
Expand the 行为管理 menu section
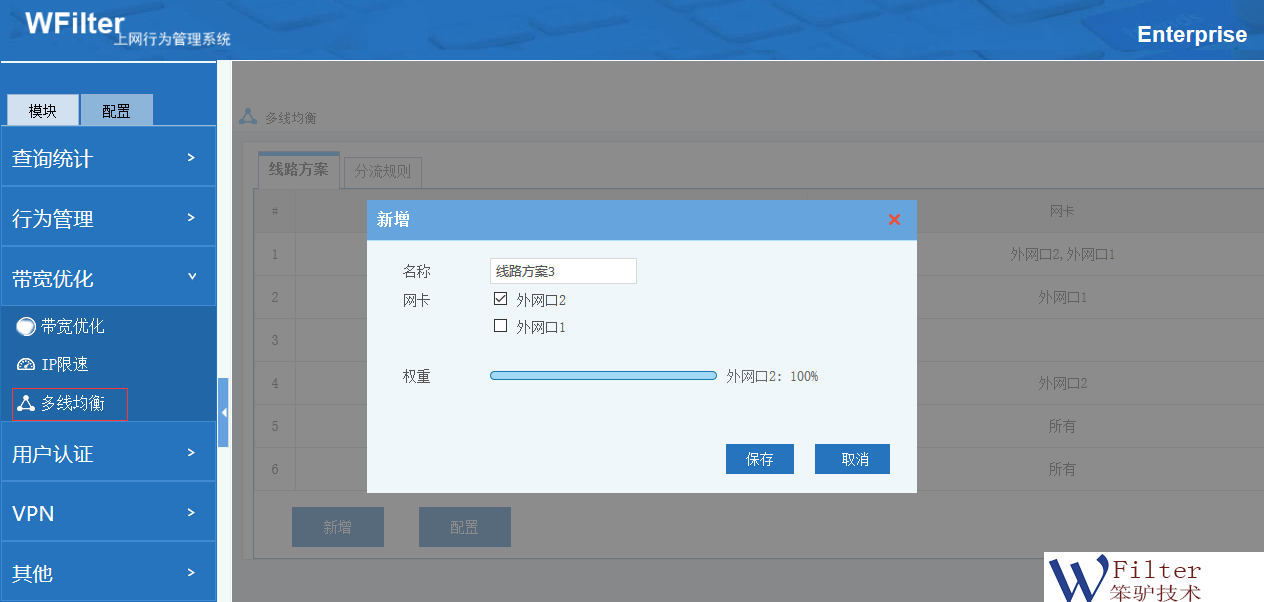coord(108,218)
